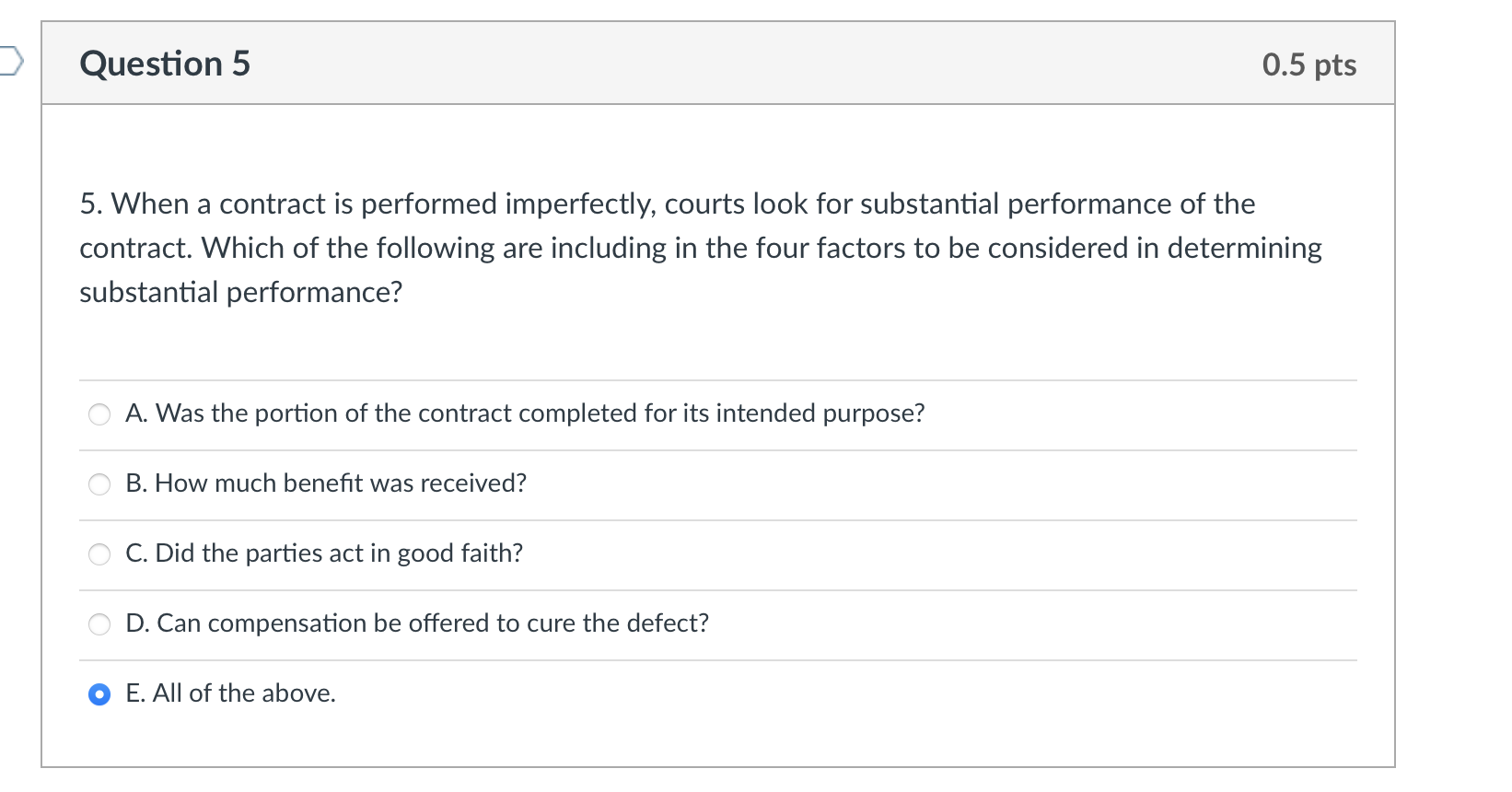Choose answer 'All of the above'
Image resolution: width=1512 pixels, height=792 pixels.
230,693
